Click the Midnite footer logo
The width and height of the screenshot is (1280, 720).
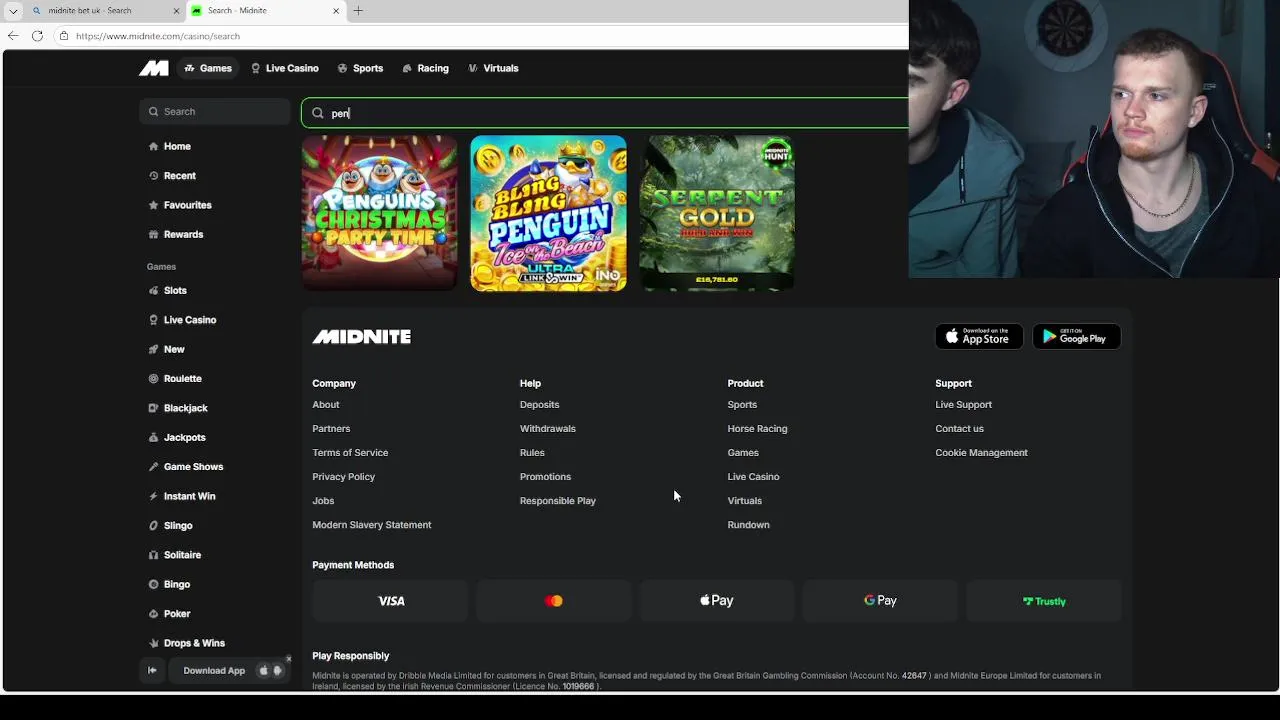(x=362, y=337)
